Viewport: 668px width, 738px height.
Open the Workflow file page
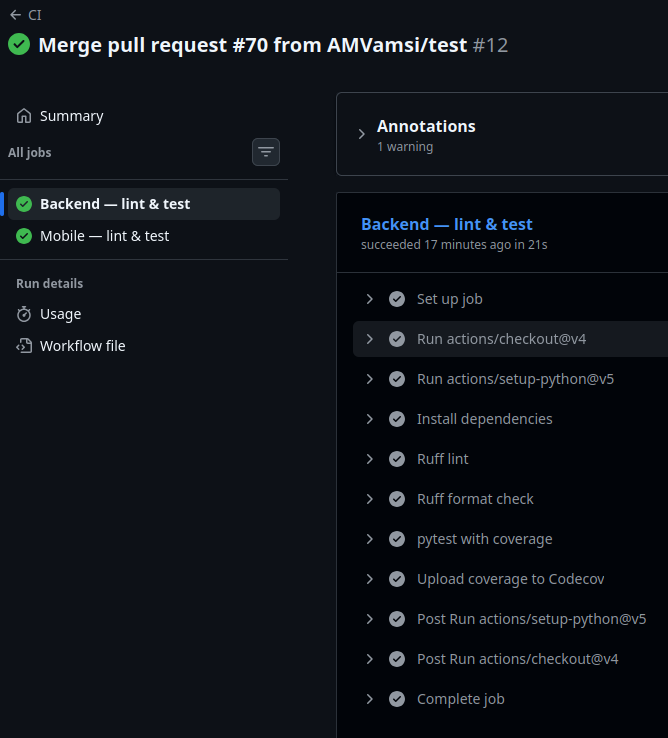(x=144, y=346)
